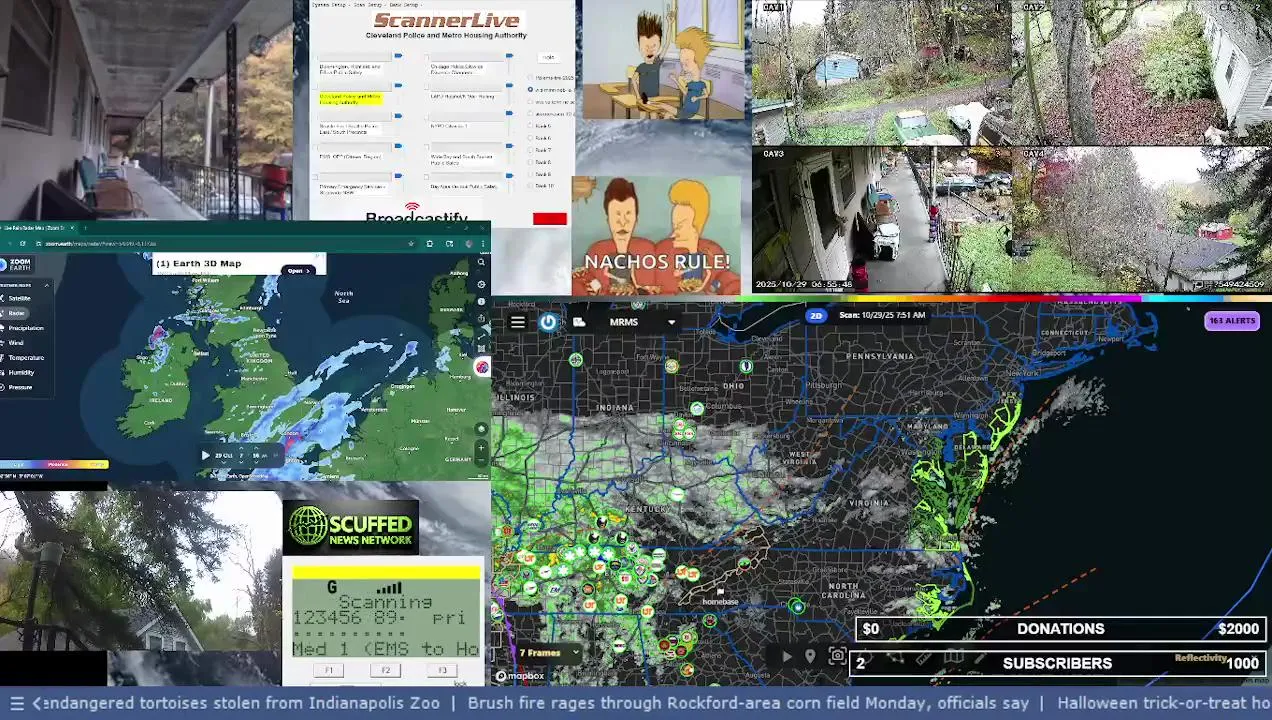The height and width of the screenshot is (720, 1272).
Task: Click the layers icon left of MRMS
Action: [x=579, y=322]
